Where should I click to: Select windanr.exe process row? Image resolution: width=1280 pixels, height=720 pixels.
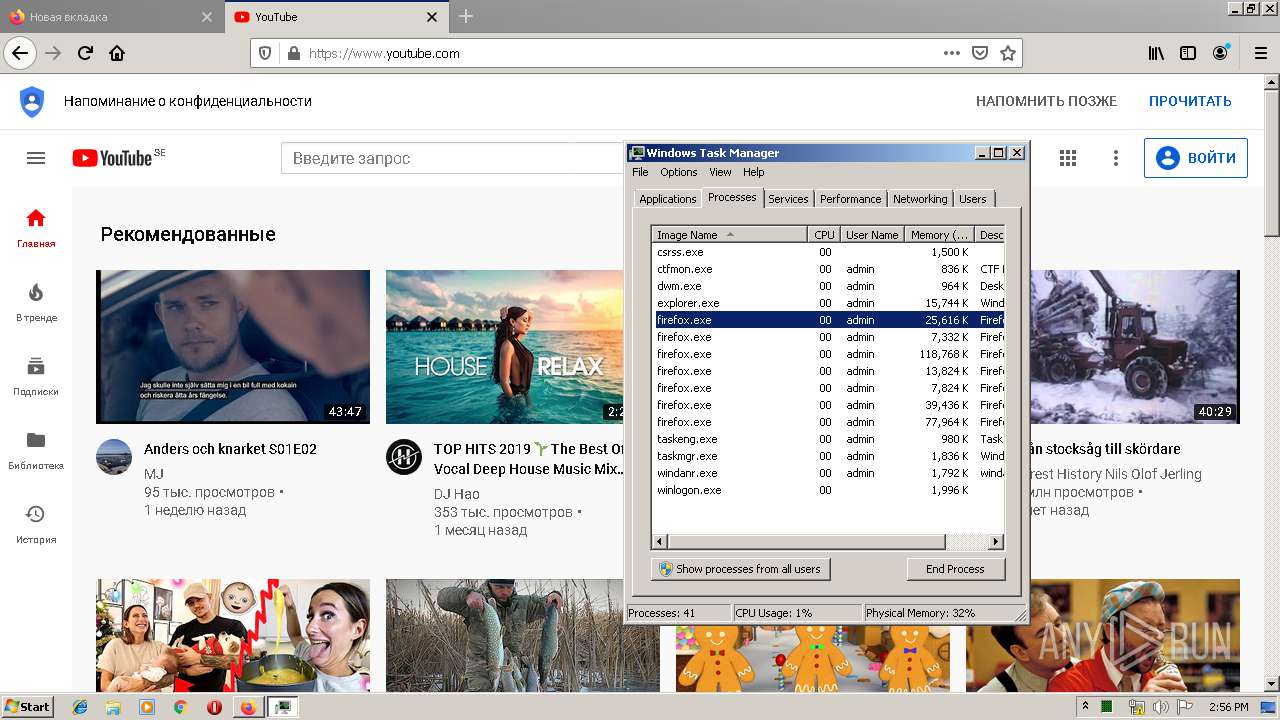[x=828, y=473]
